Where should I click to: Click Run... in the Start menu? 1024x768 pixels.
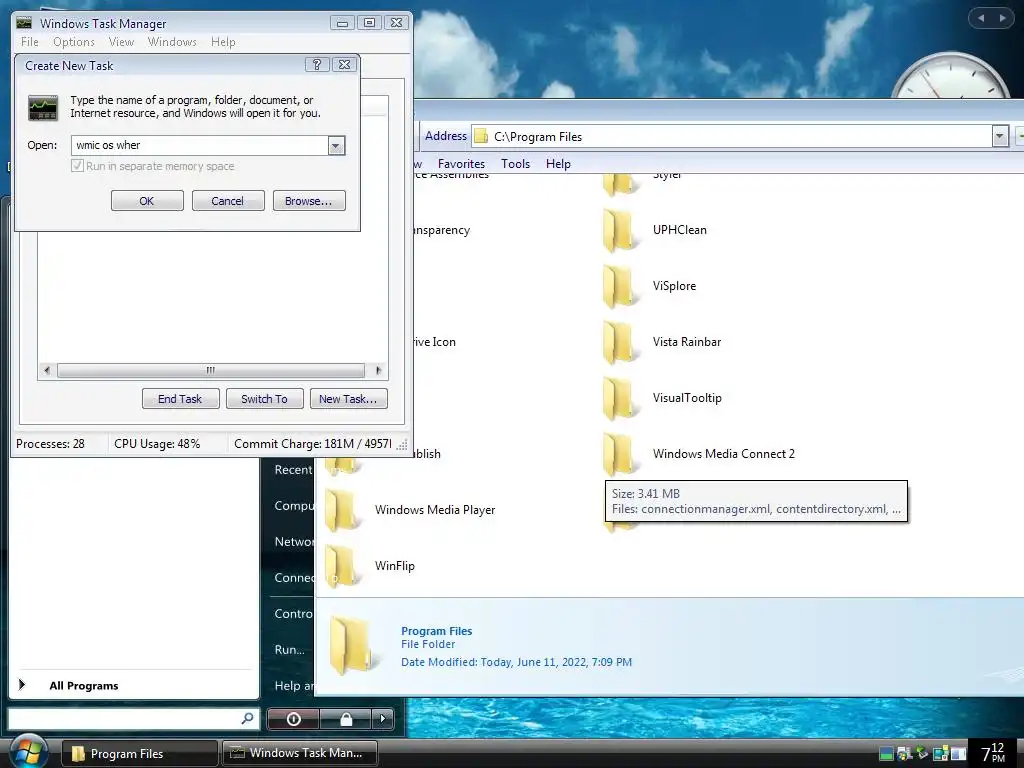289,650
